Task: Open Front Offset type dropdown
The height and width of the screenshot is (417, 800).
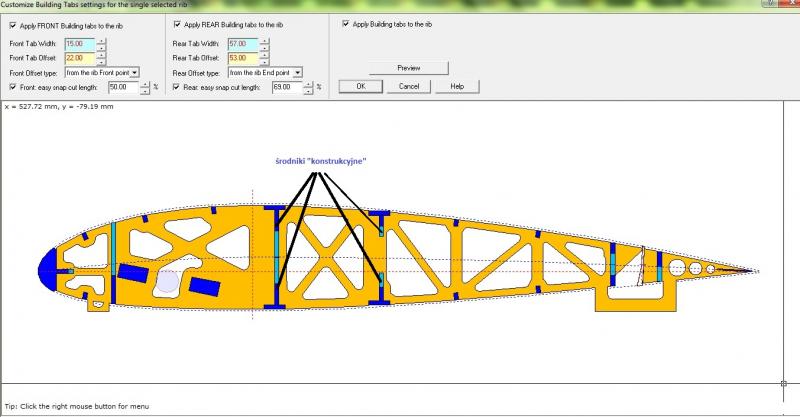Action: click(x=134, y=73)
